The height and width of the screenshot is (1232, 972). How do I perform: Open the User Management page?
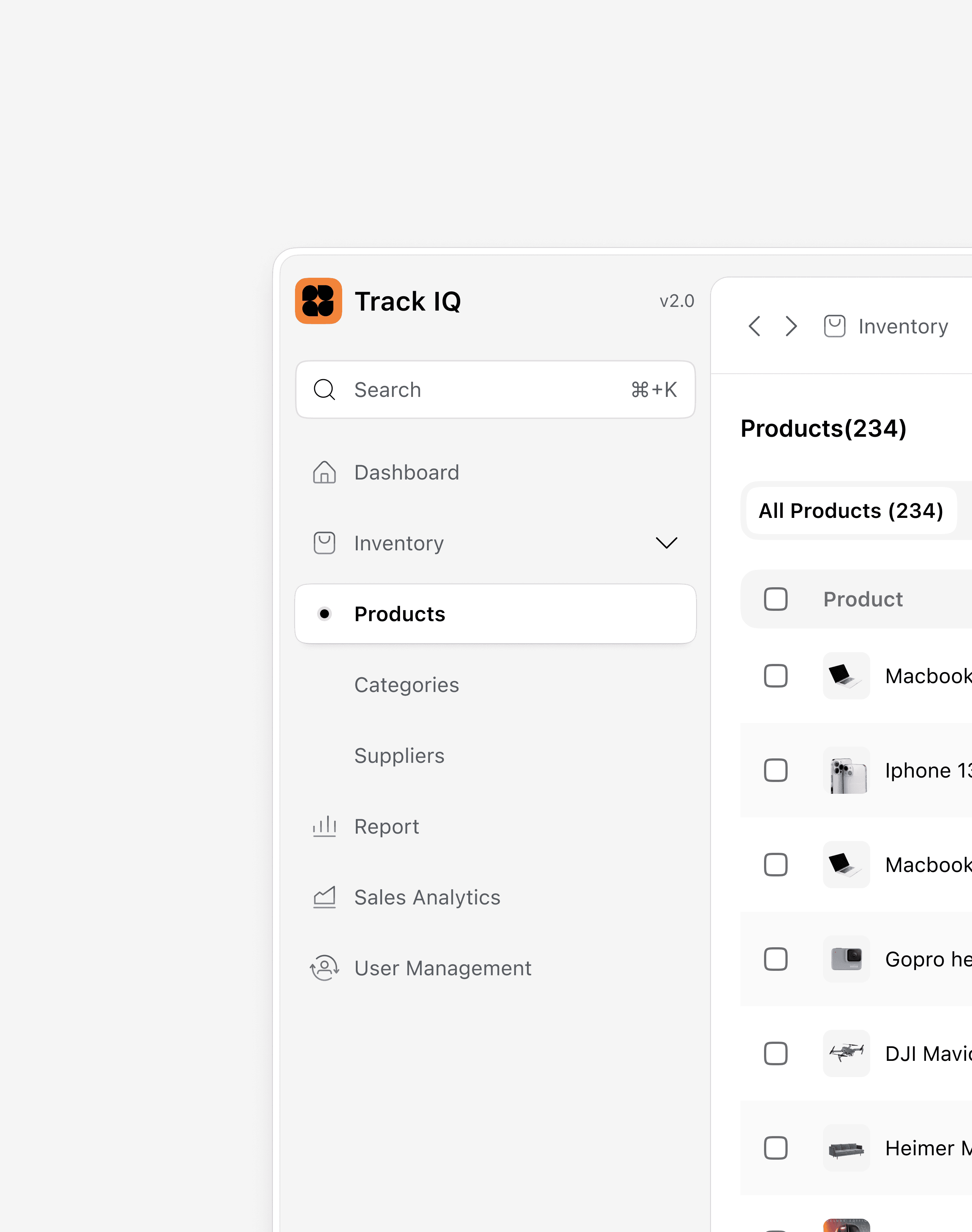pyautogui.click(x=495, y=968)
